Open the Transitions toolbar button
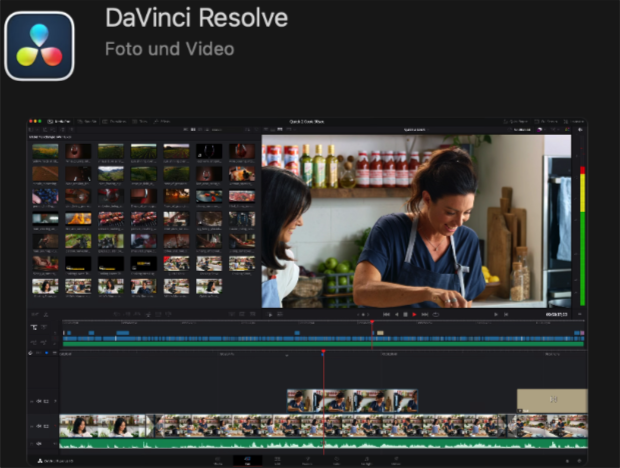620x468 pixels. (114, 121)
